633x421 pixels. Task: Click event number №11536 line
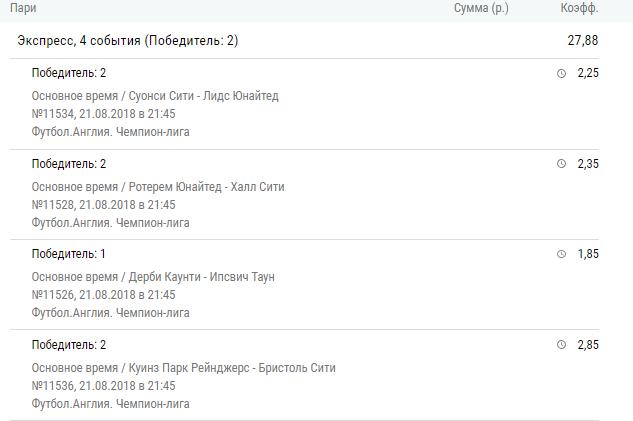pyautogui.click(x=103, y=385)
